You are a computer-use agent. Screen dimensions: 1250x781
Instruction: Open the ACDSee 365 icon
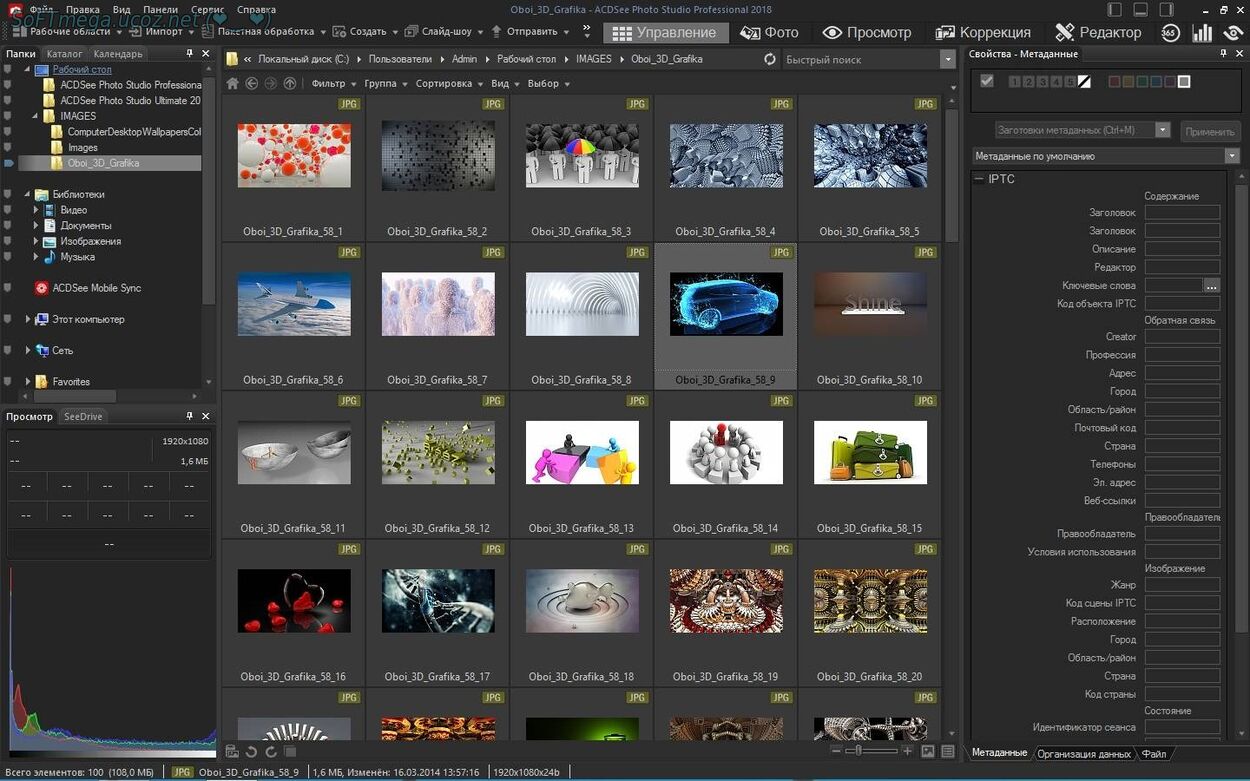coord(1170,33)
